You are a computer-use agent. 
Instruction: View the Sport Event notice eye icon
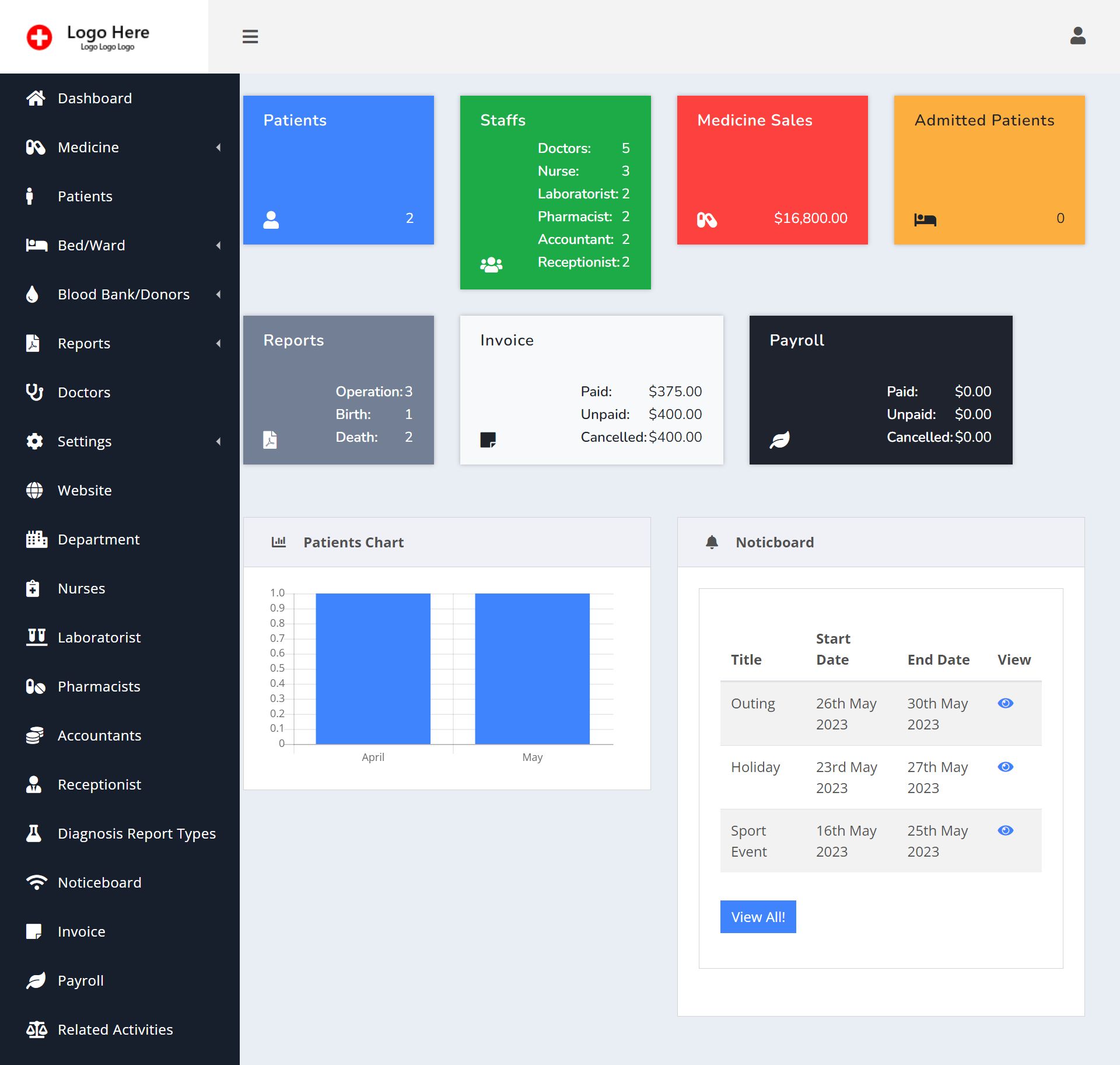tap(1005, 830)
